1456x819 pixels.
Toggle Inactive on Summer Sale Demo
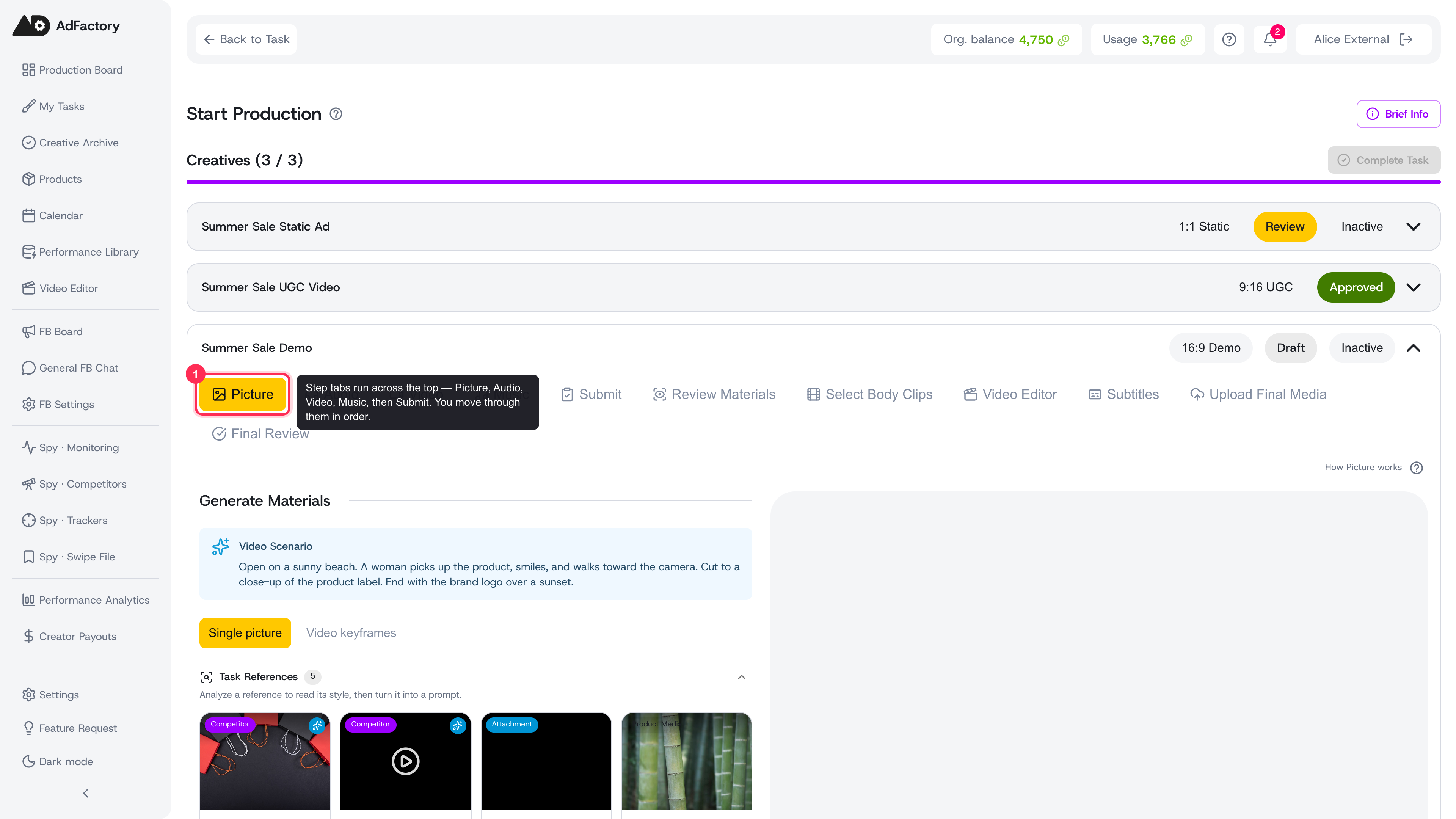[x=1362, y=348]
